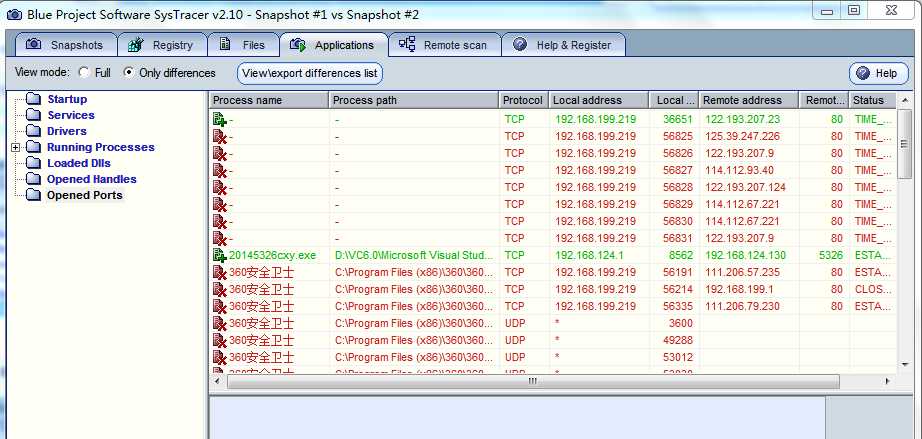
Task: Click remote address 111.206.79.230
Action: [x=743, y=306]
